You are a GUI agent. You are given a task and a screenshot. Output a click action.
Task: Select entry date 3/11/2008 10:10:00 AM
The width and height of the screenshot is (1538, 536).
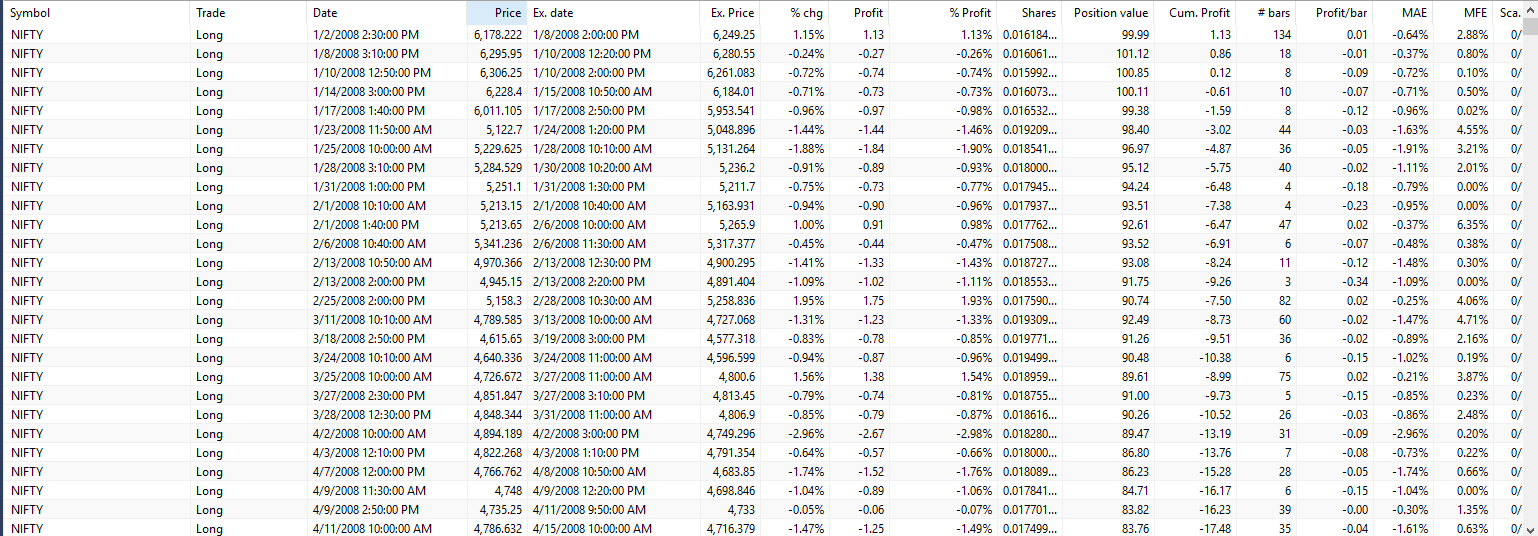pos(372,320)
